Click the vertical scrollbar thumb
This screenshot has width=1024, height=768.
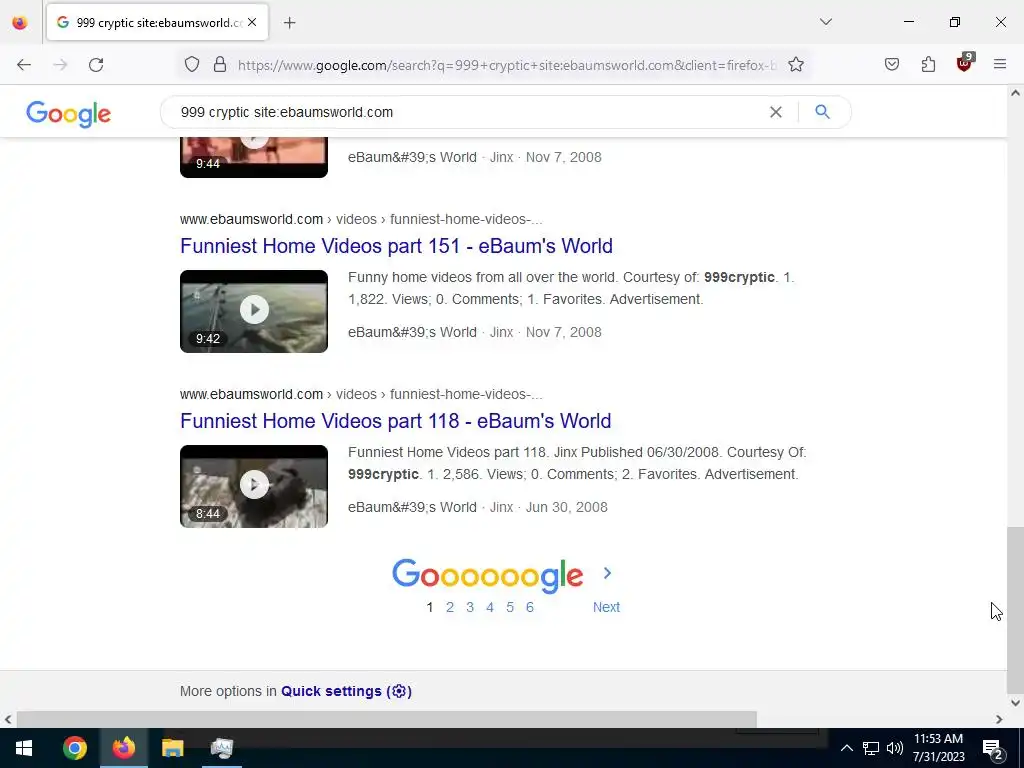[1015, 609]
